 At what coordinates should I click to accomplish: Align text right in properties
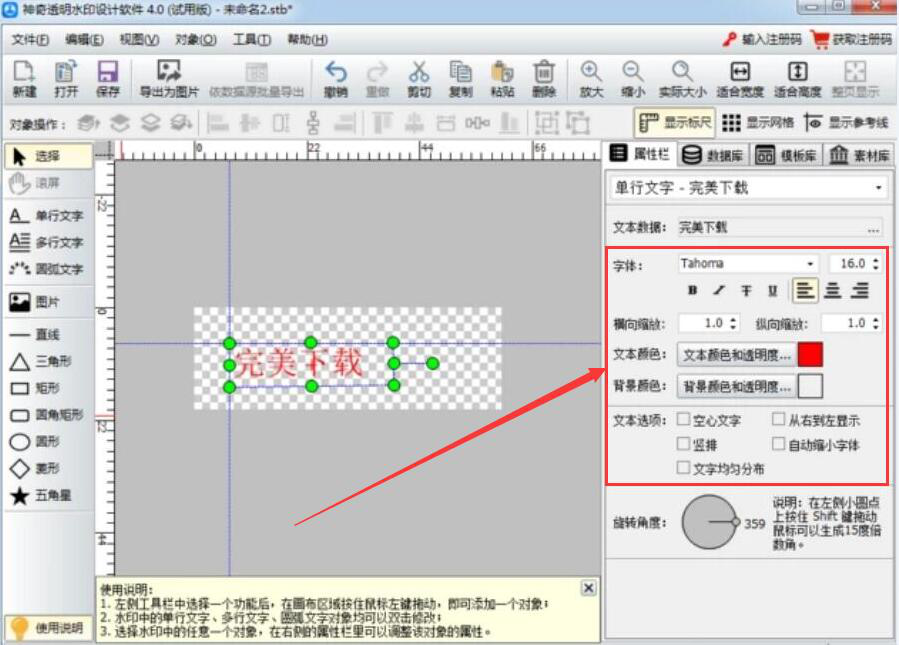[859, 291]
